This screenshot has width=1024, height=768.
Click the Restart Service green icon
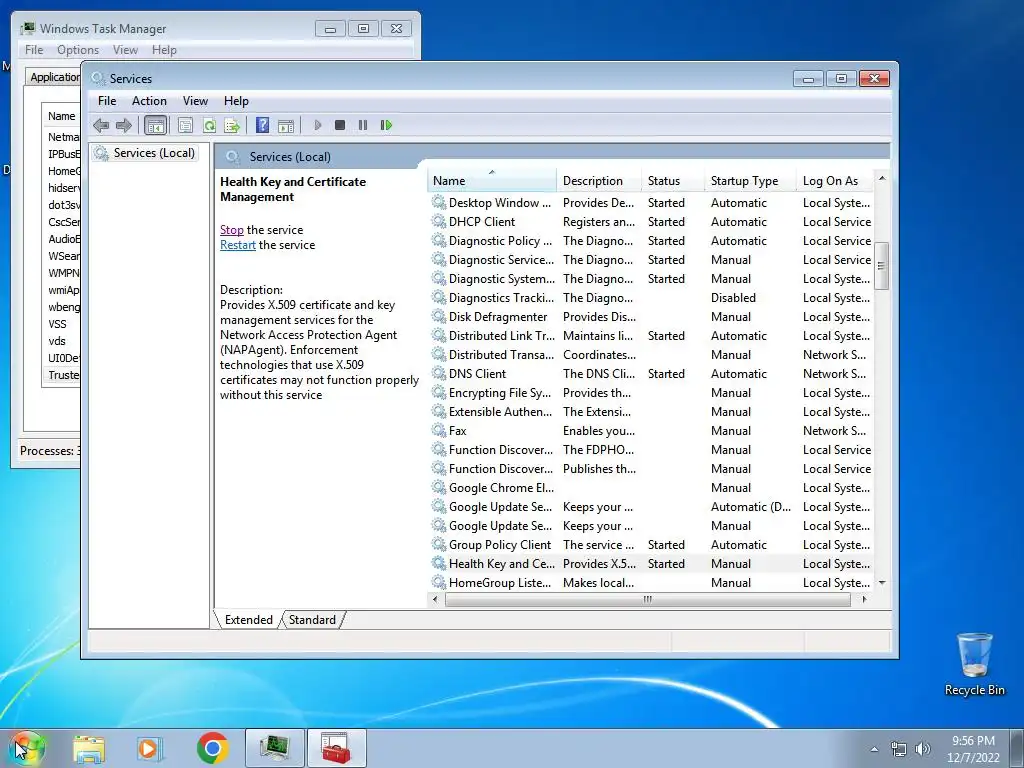386,125
